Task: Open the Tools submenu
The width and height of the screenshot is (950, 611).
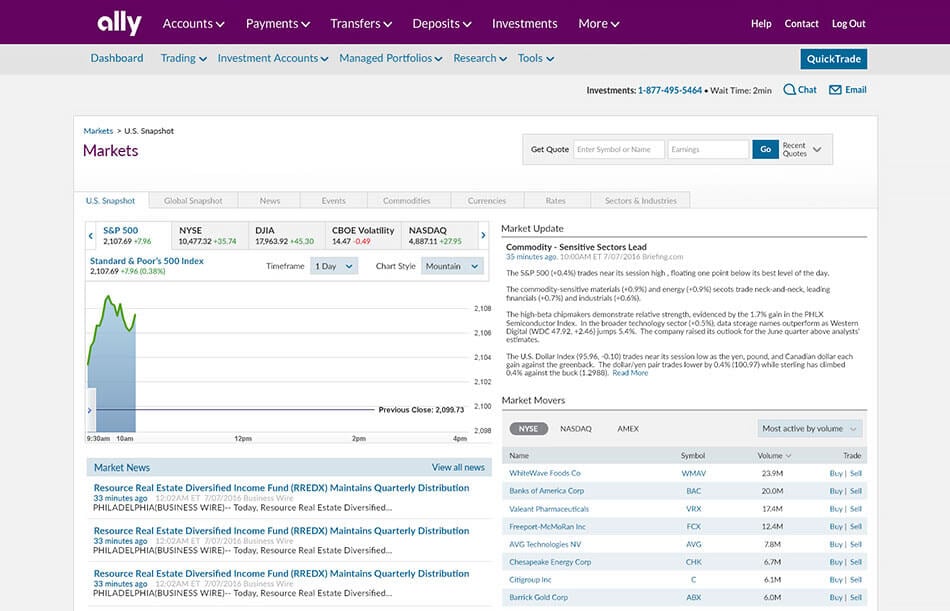Action: [536, 58]
